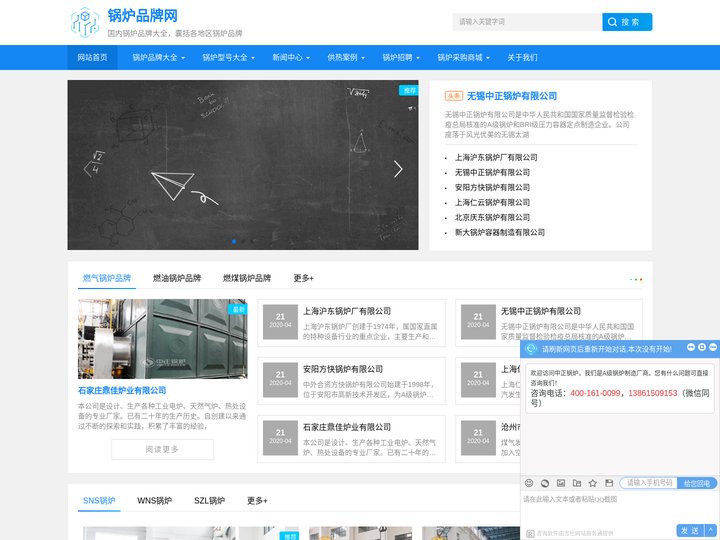
Task: Select the second carousel indicator dot
Action: pos(243,241)
